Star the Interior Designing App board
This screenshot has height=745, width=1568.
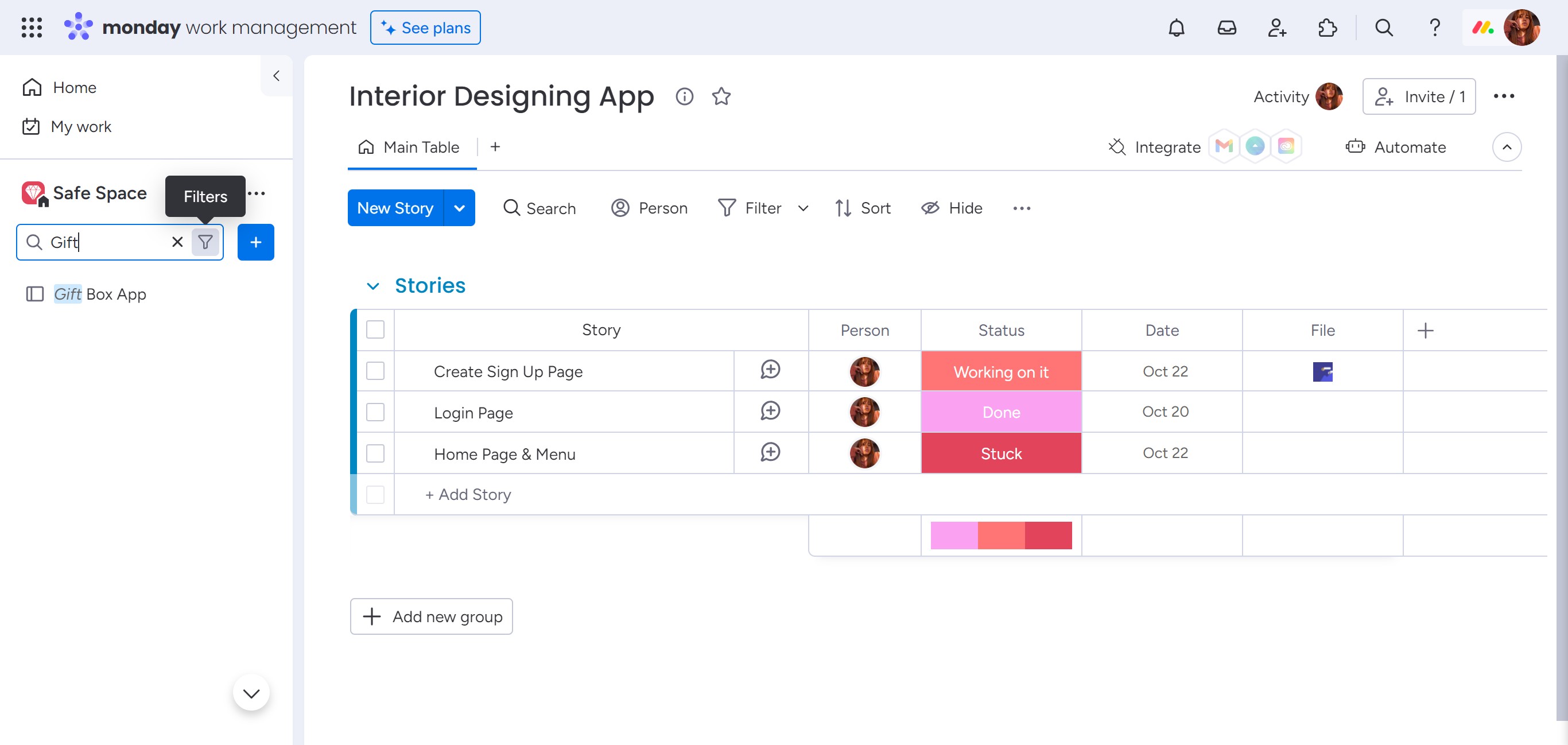721,96
